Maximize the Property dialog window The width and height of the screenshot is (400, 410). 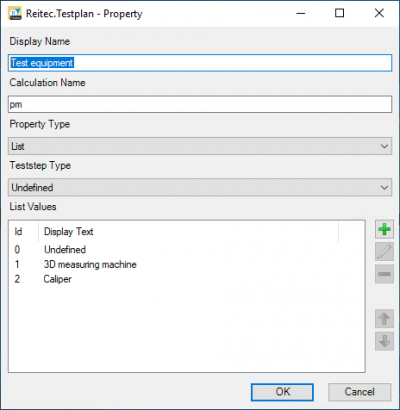tap(340, 13)
